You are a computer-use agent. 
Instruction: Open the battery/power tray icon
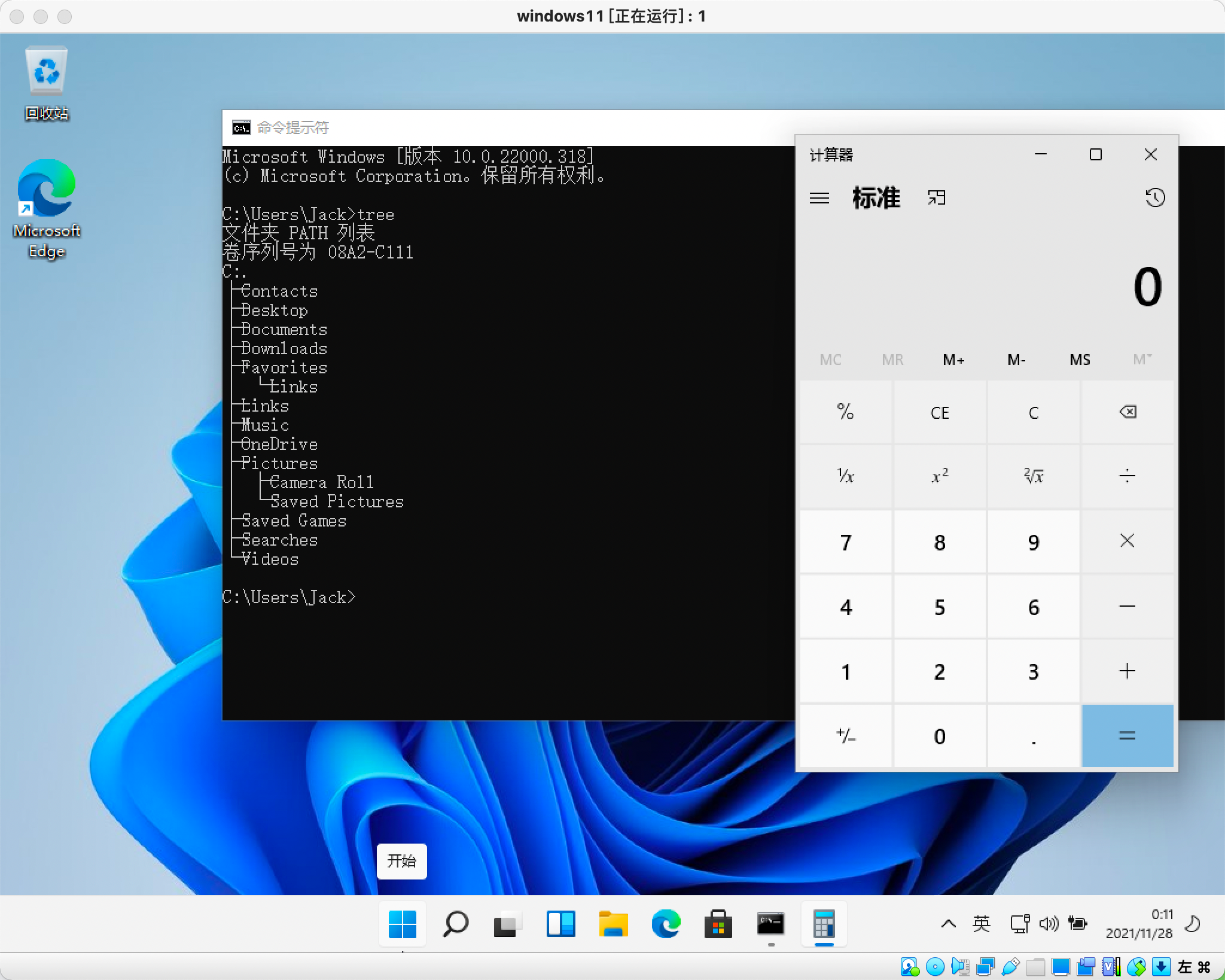(1078, 924)
